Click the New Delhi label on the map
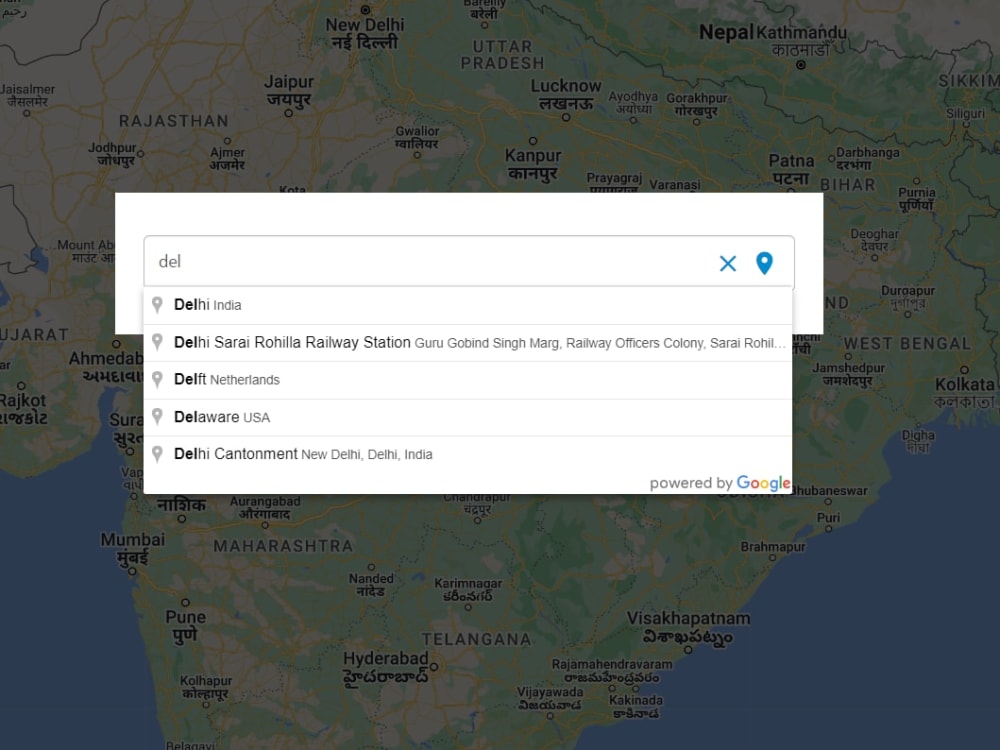 (365, 33)
